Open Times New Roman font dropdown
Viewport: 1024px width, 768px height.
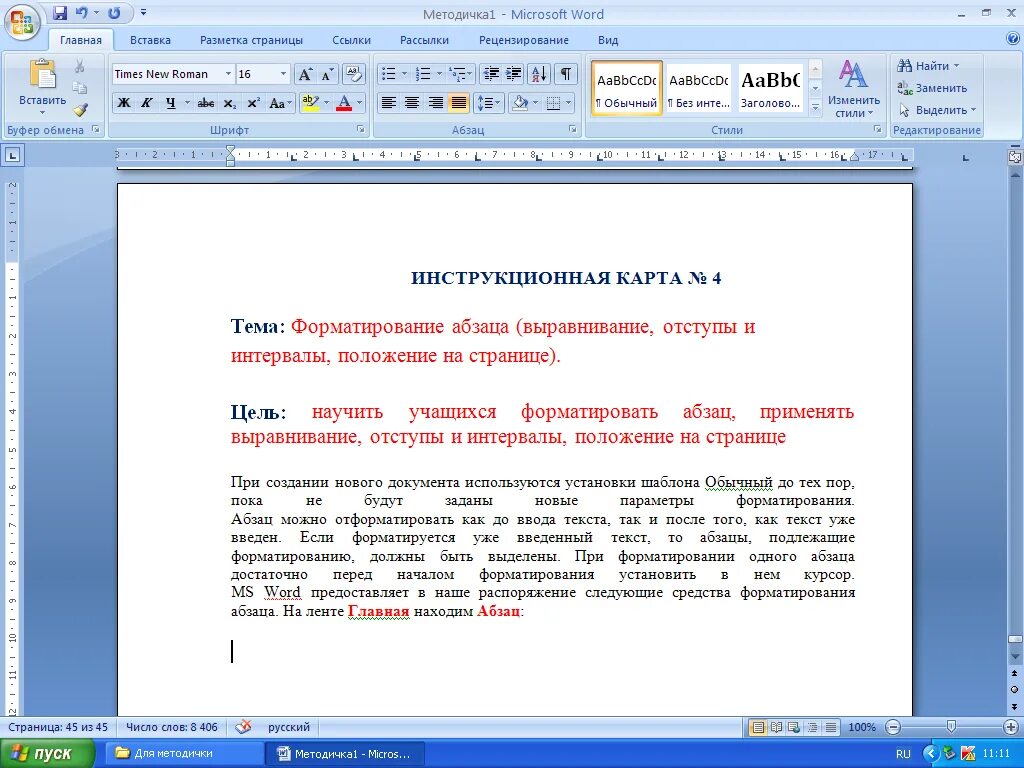(x=228, y=74)
